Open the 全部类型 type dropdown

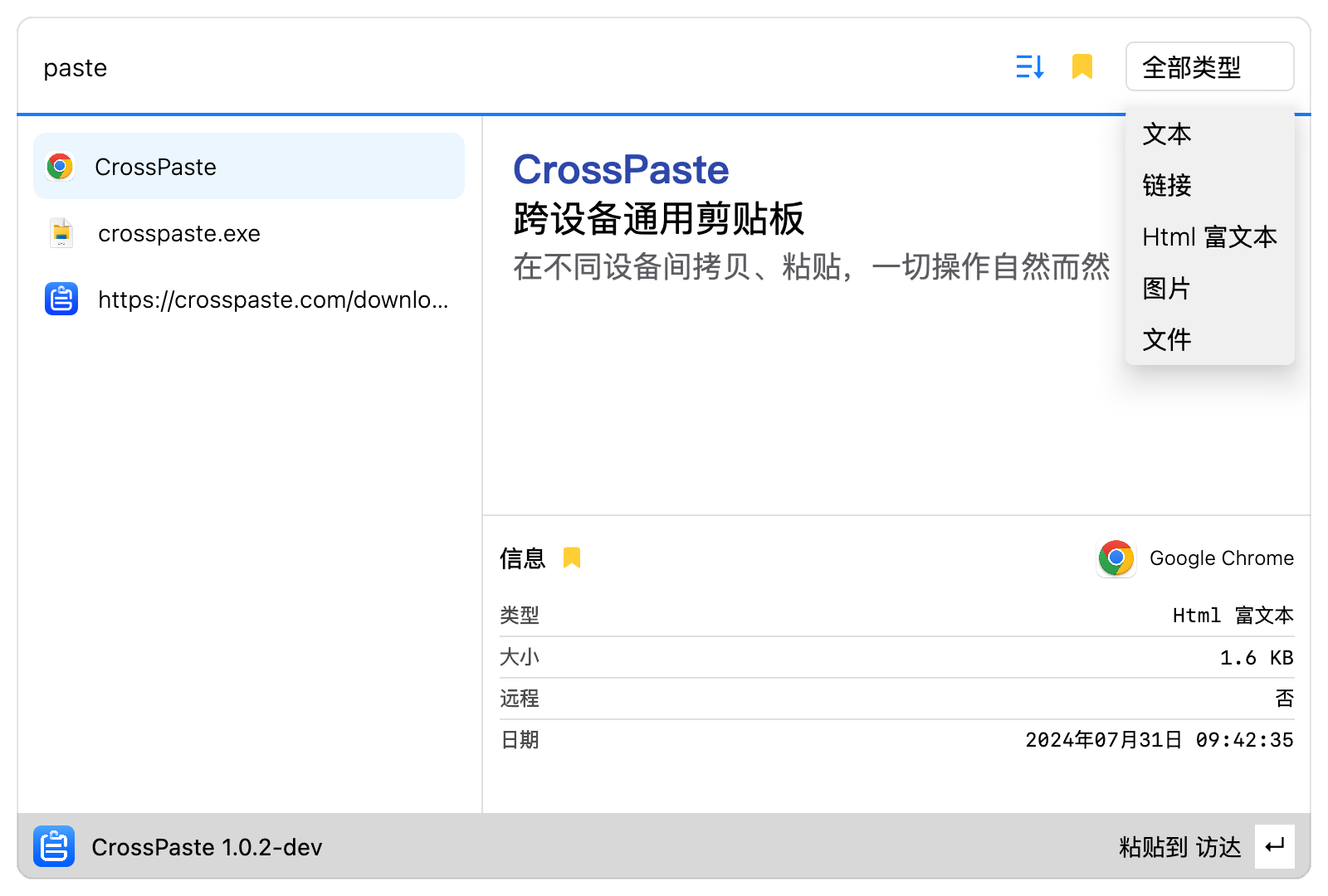tap(1210, 66)
